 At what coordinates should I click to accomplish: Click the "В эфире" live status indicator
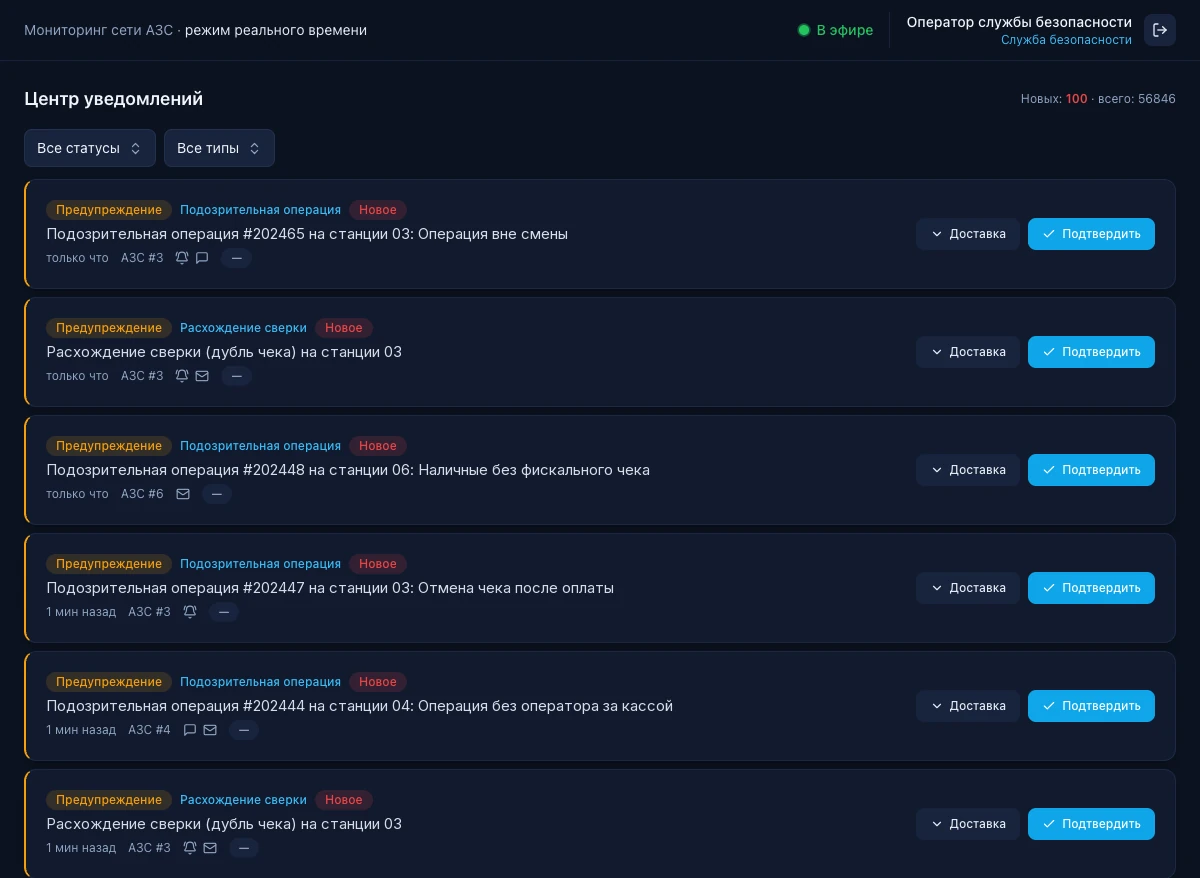[x=835, y=30]
